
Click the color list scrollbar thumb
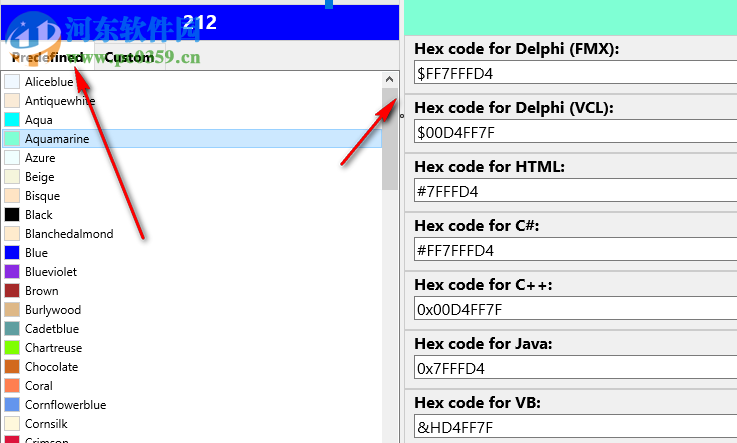pyautogui.click(x=390, y=139)
